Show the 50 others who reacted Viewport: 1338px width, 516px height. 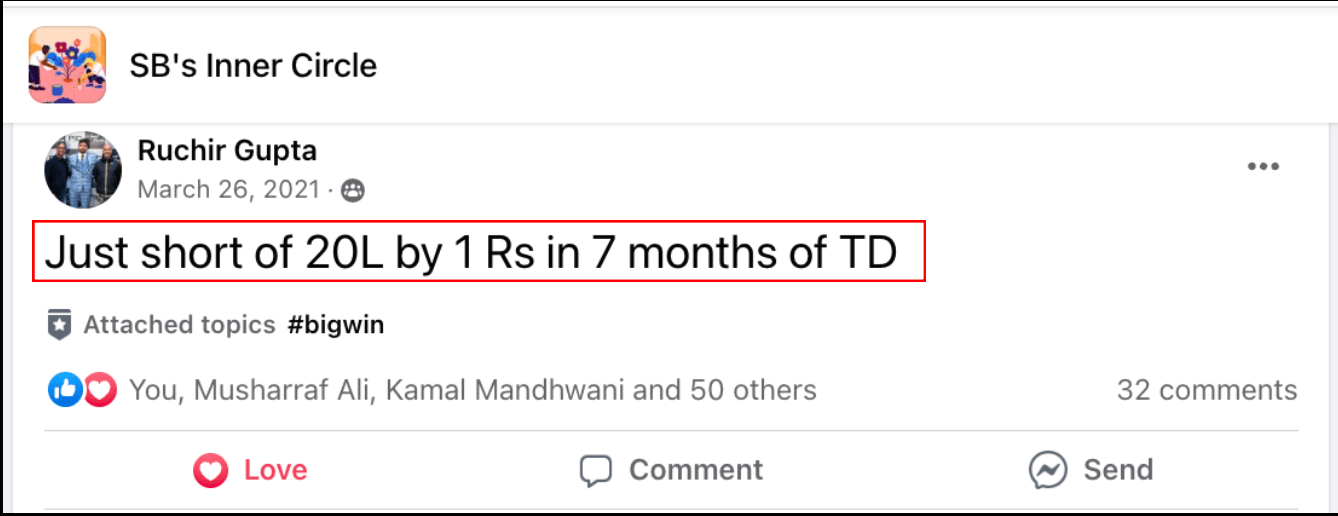tap(748, 390)
